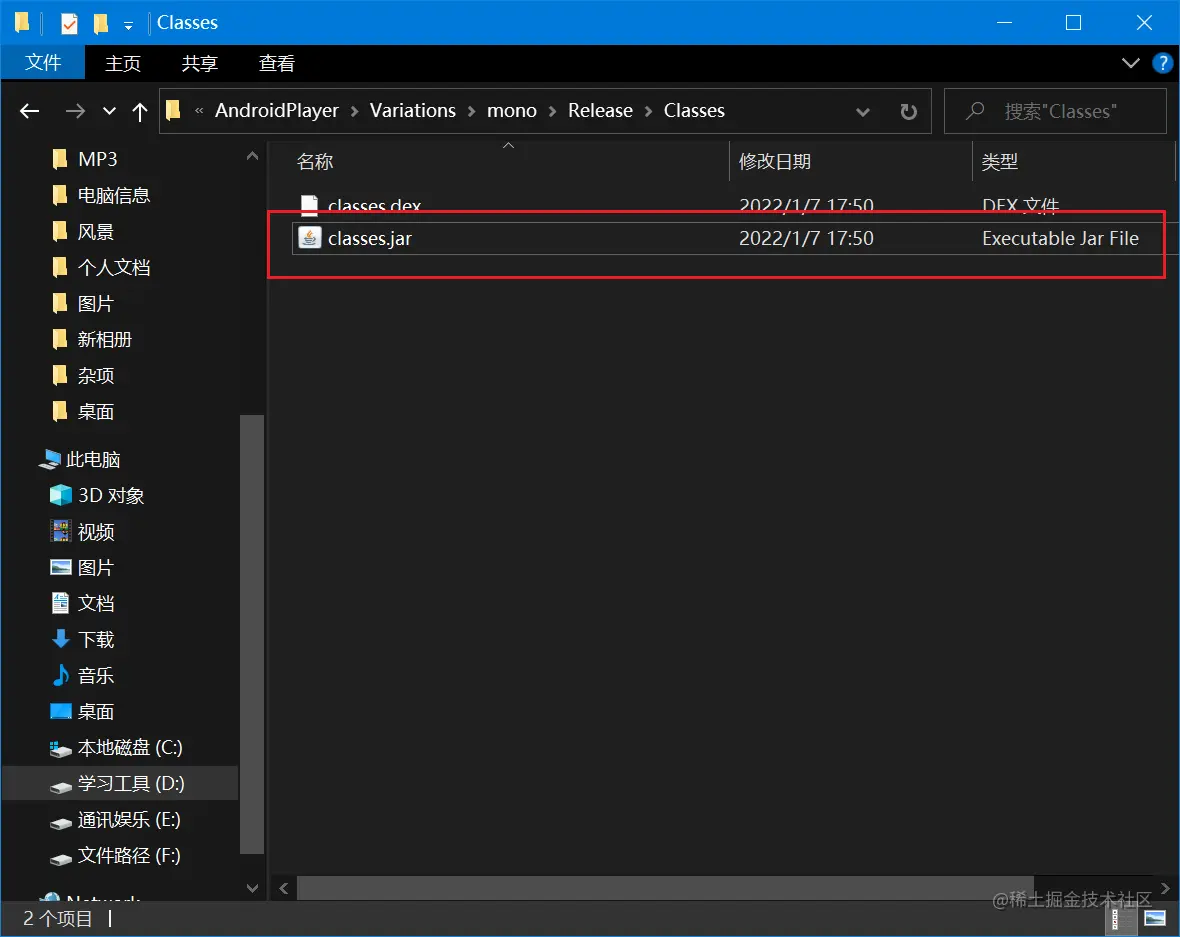This screenshot has height=937, width=1180.
Task: Select the AndroidPlayer breadcrumb segment
Action: pyautogui.click(x=276, y=111)
